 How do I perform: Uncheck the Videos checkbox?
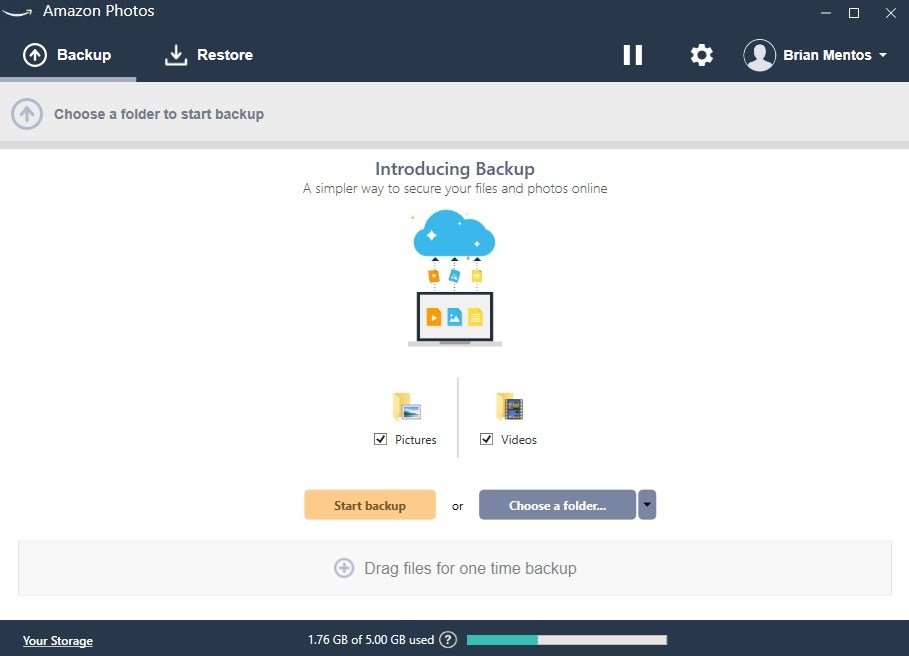pos(486,439)
